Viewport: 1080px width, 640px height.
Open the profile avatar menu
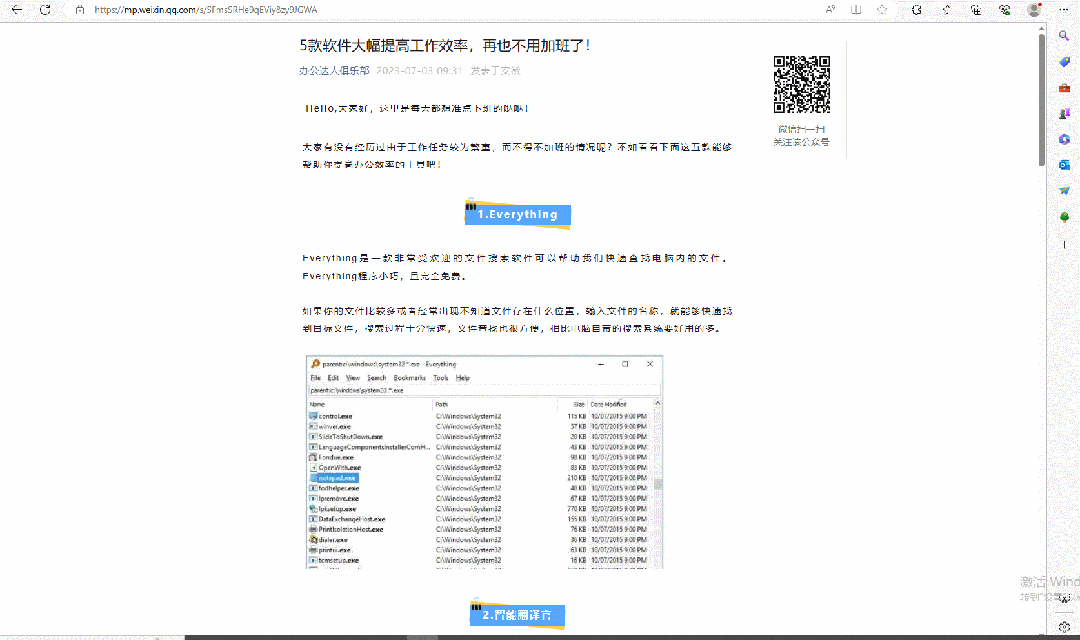[1034, 10]
